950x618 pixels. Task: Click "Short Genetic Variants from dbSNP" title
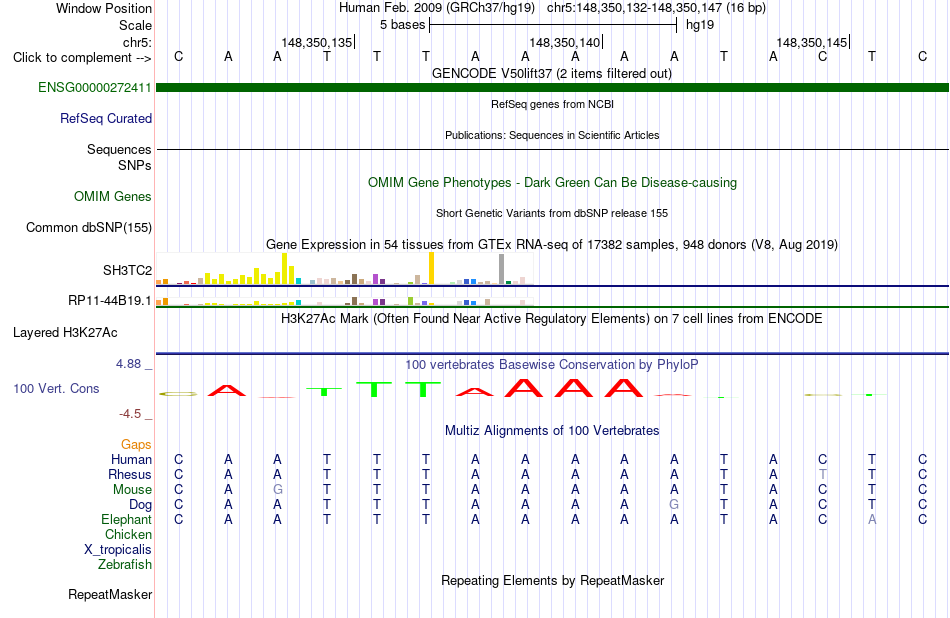(x=552, y=213)
